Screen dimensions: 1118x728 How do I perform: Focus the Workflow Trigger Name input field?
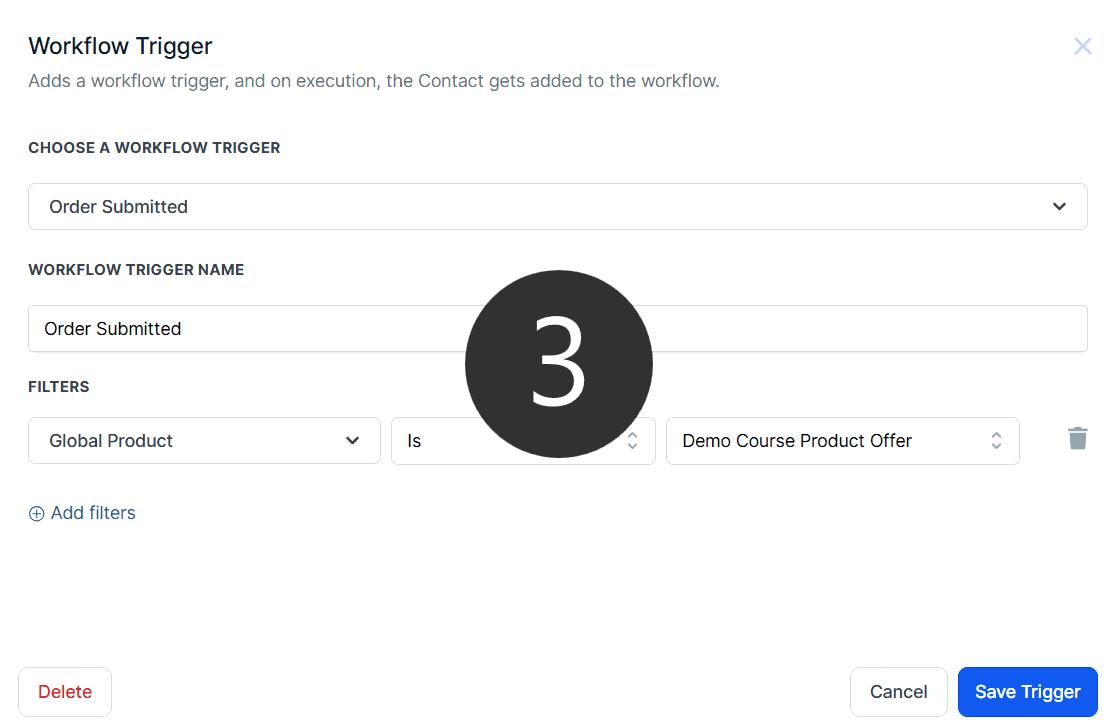coord(250,329)
